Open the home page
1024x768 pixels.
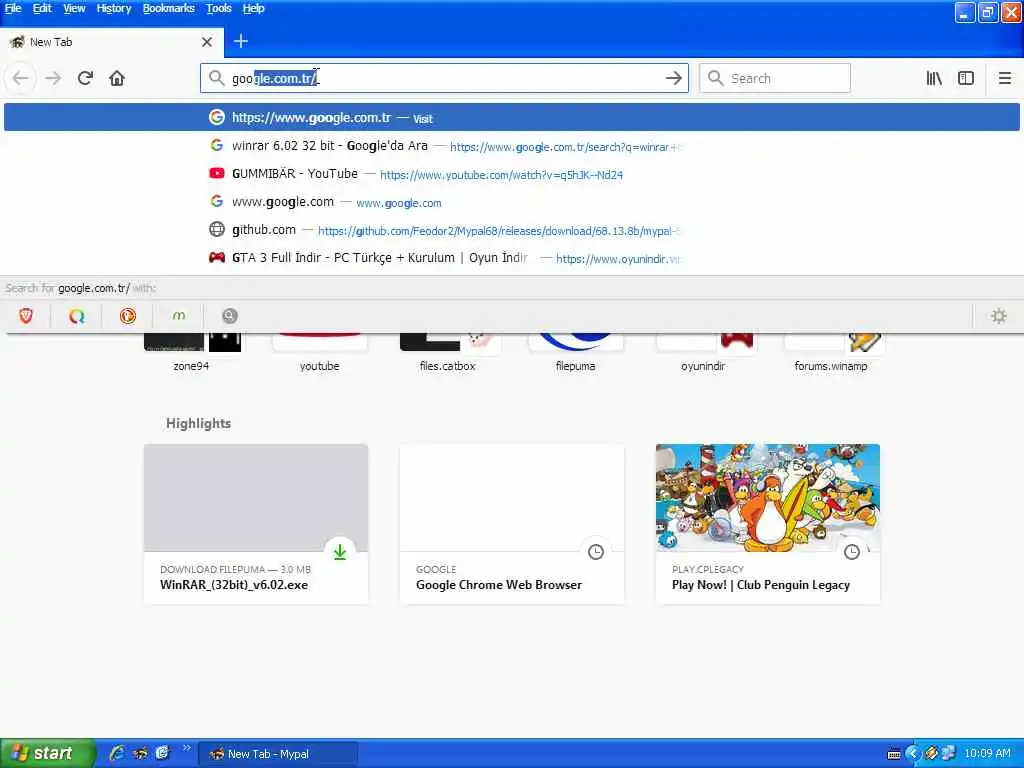117,78
